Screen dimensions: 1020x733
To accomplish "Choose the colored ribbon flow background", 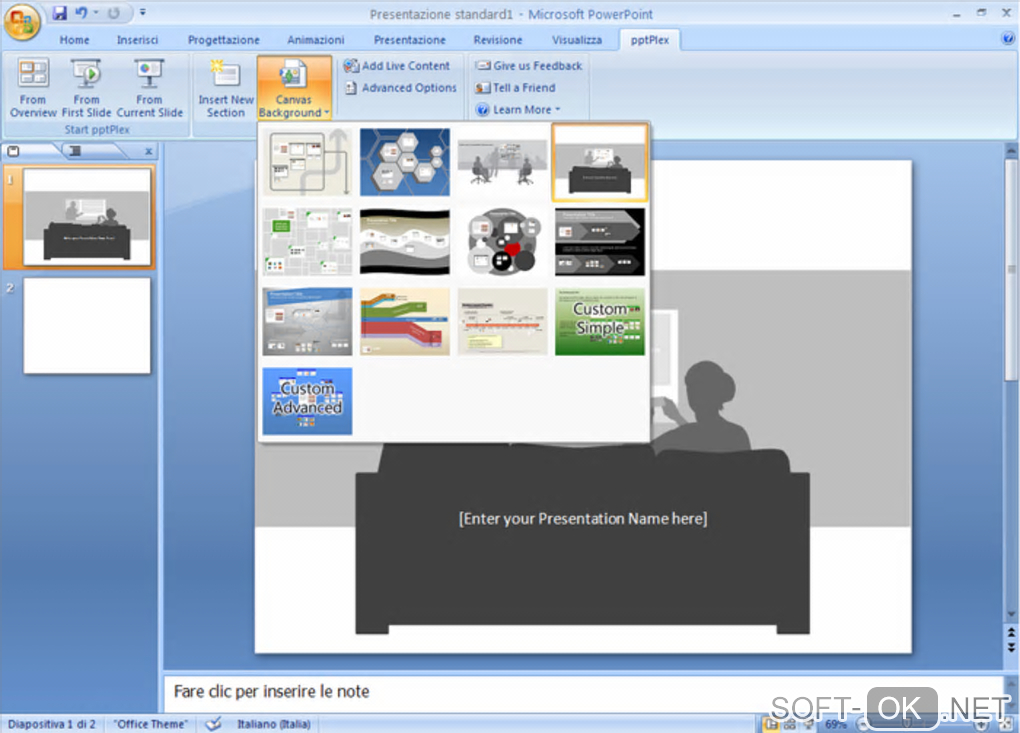I will tap(405, 322).
